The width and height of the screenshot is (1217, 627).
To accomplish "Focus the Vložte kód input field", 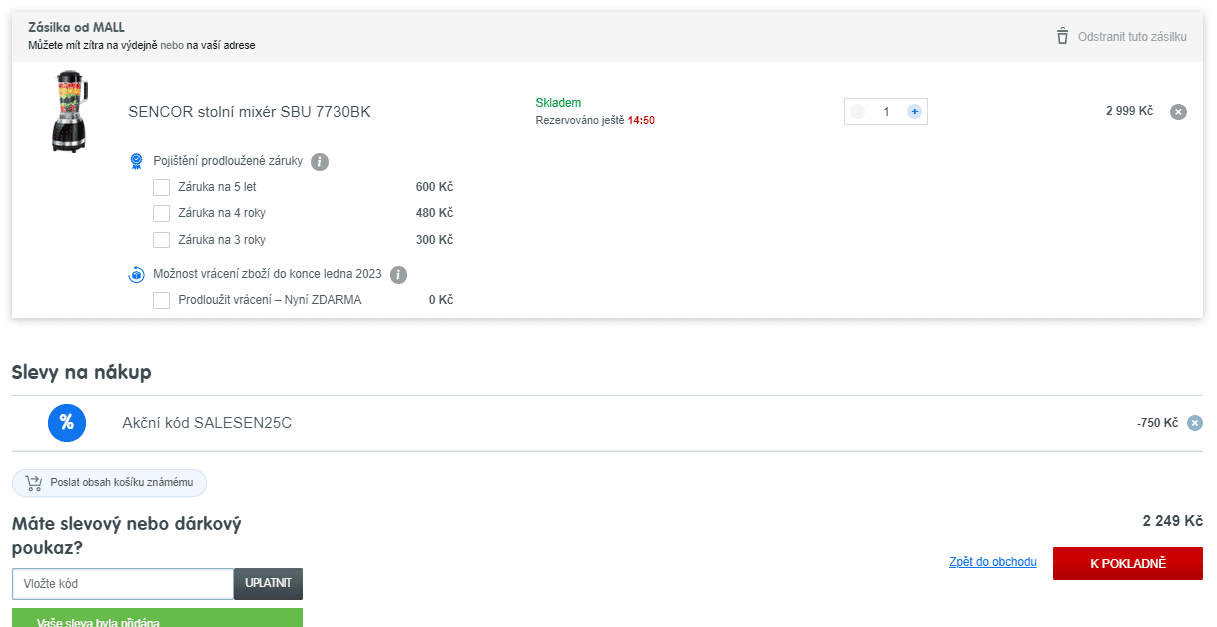I will tap(123, 584).
